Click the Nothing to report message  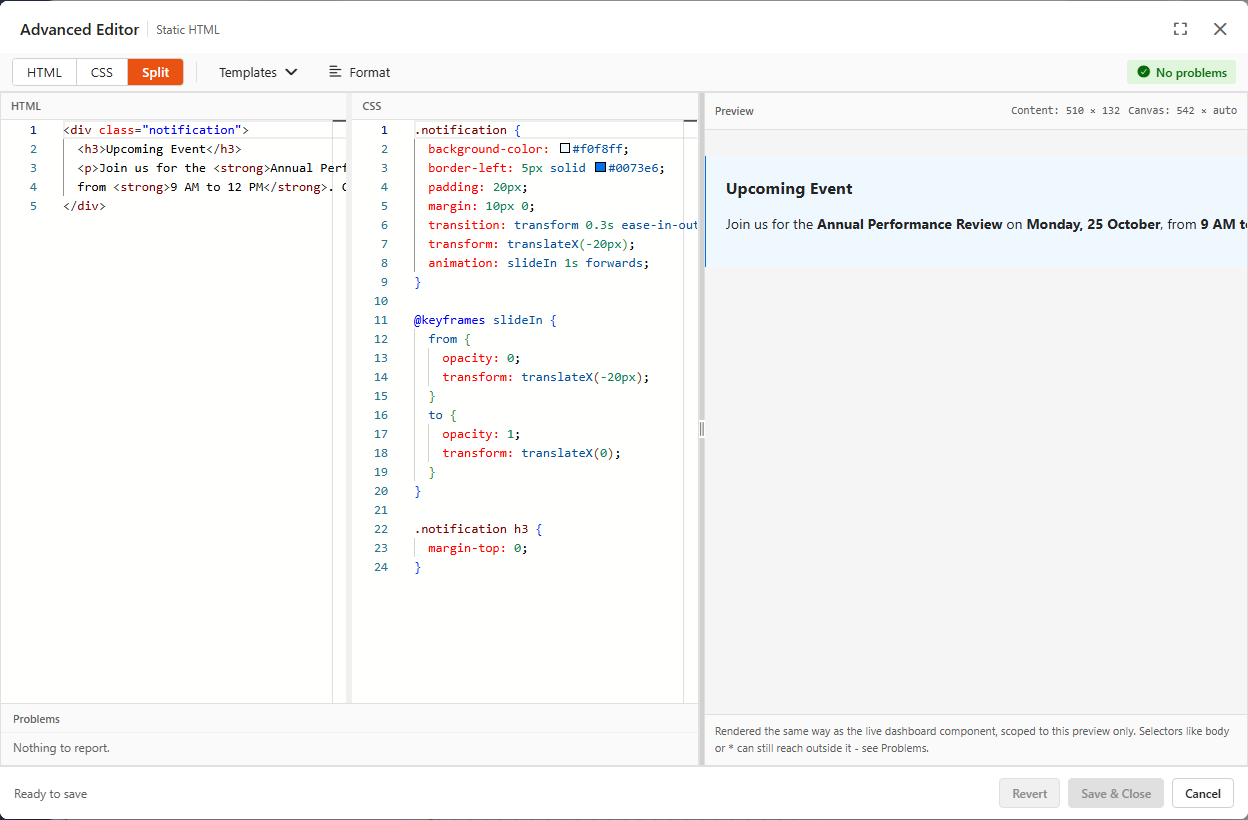click(61, 747)
